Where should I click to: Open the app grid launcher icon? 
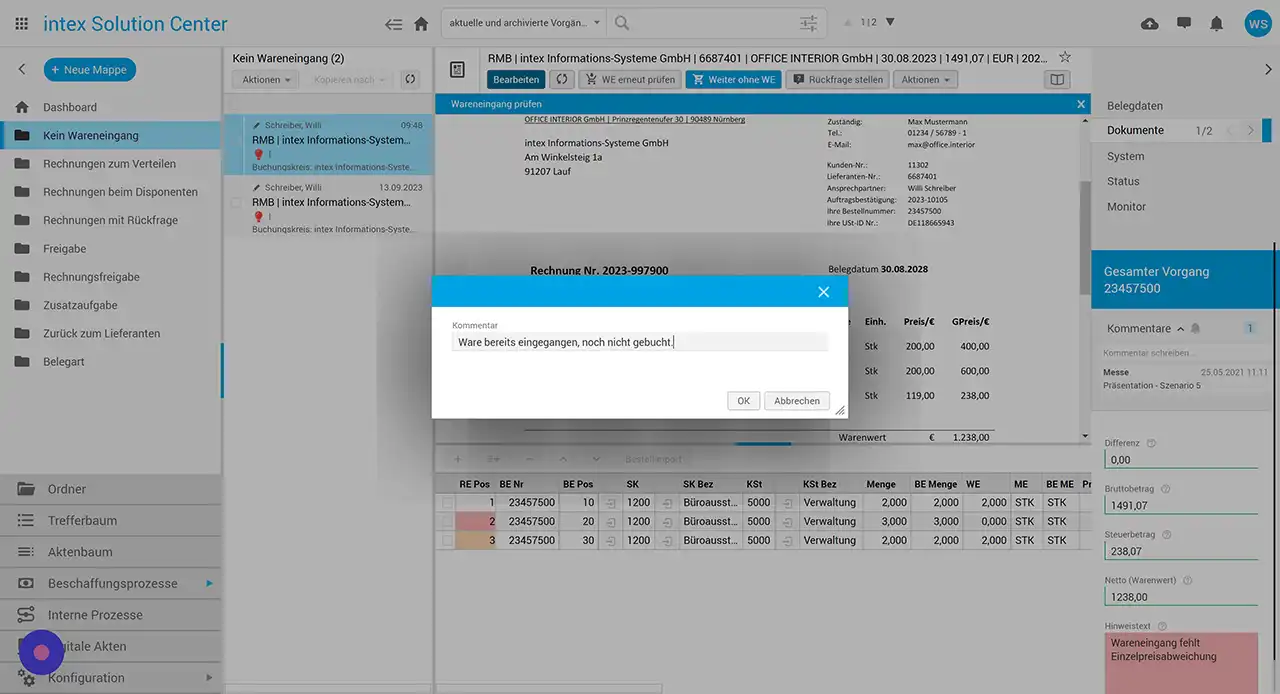22,24
